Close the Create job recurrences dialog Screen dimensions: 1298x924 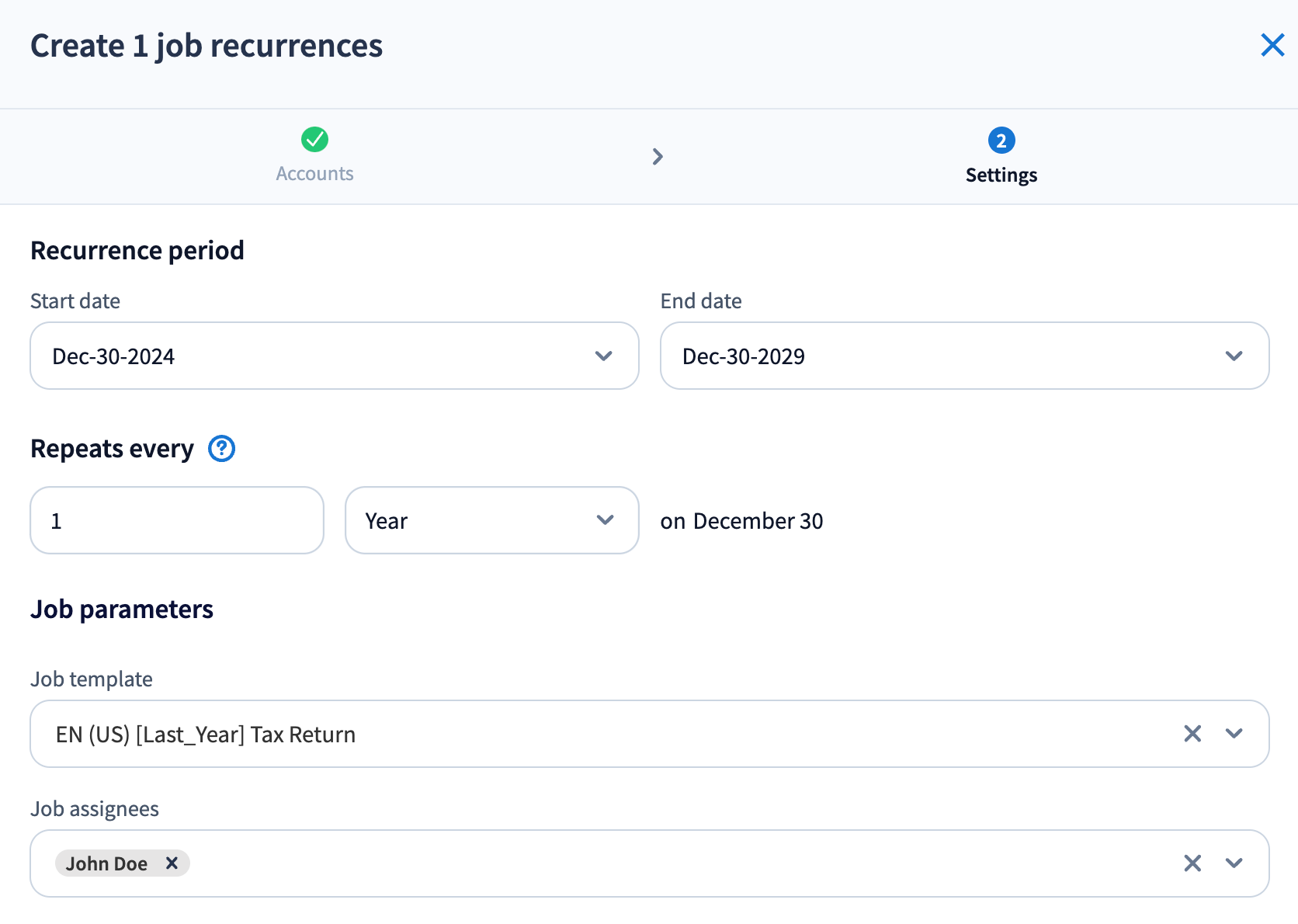click(x=1272, y=45)
